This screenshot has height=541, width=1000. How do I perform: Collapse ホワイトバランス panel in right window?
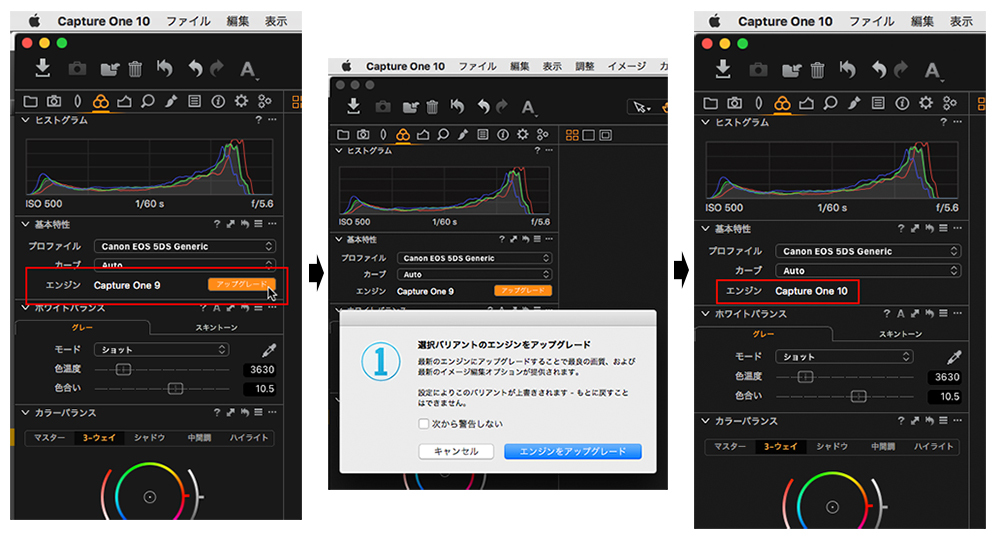point(705,314)
